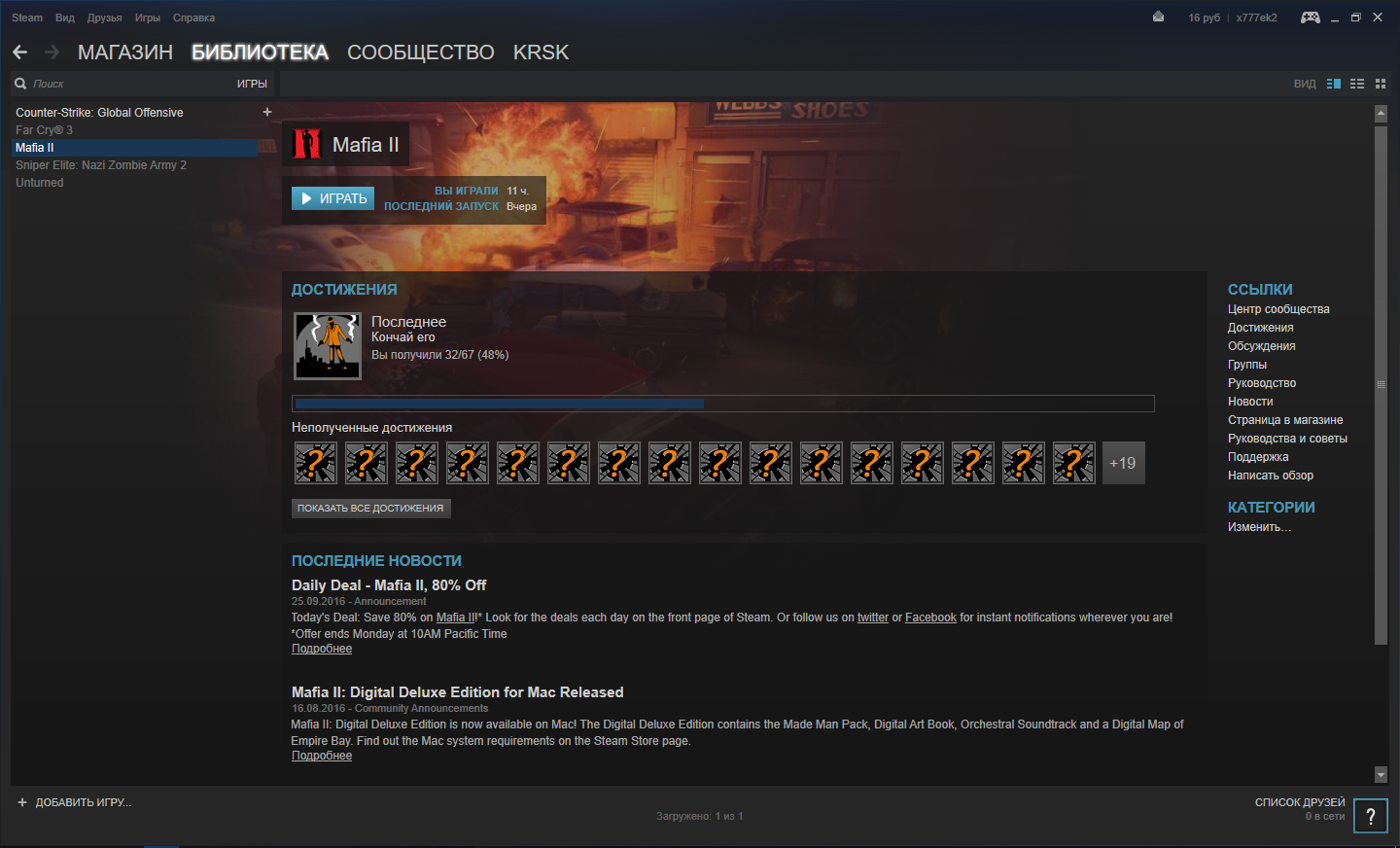The height and width of the screenshot is (848, 1400).
Task: Open Новости link
Action: point(1250,402)
